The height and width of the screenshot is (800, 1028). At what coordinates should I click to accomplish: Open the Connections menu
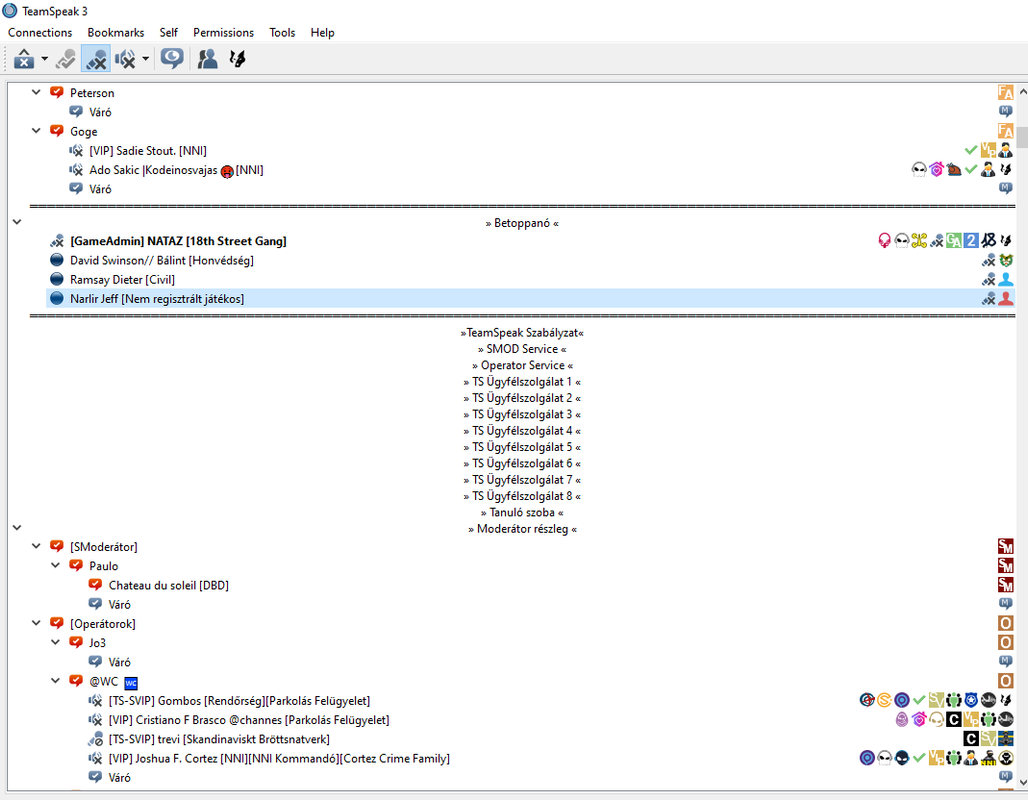click(40, 32)
